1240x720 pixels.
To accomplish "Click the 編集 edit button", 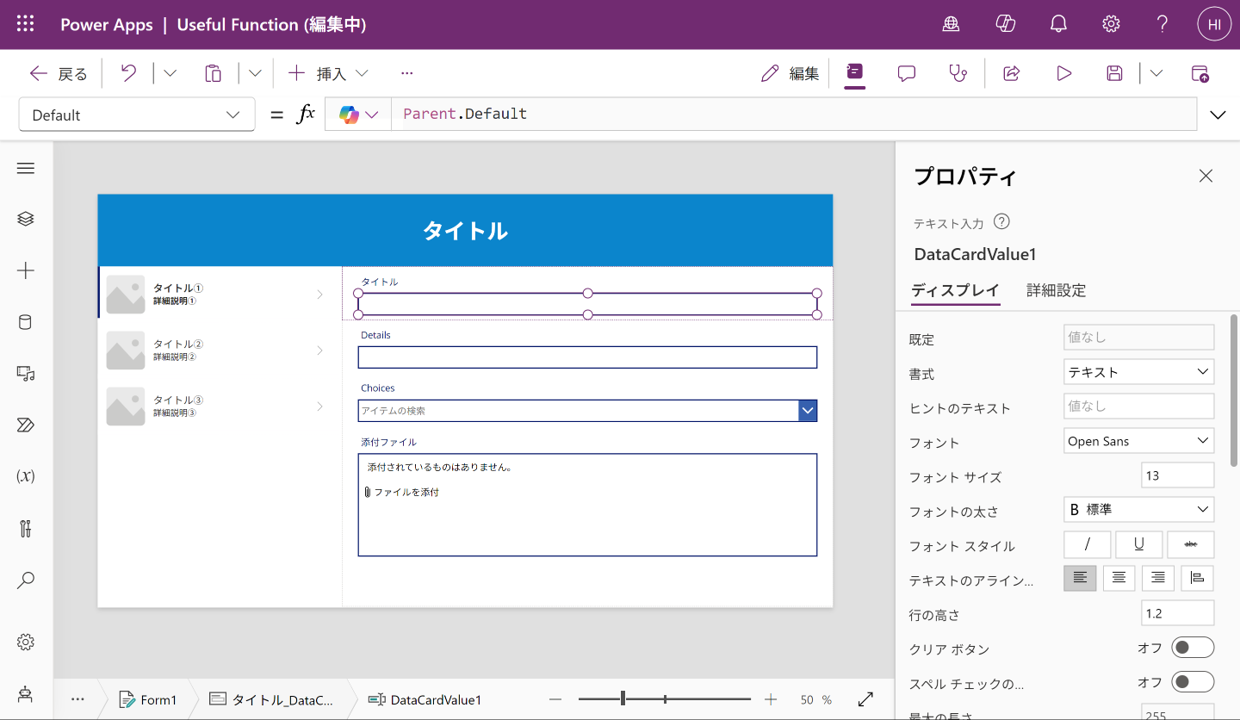I will click(x=790, y=73).
